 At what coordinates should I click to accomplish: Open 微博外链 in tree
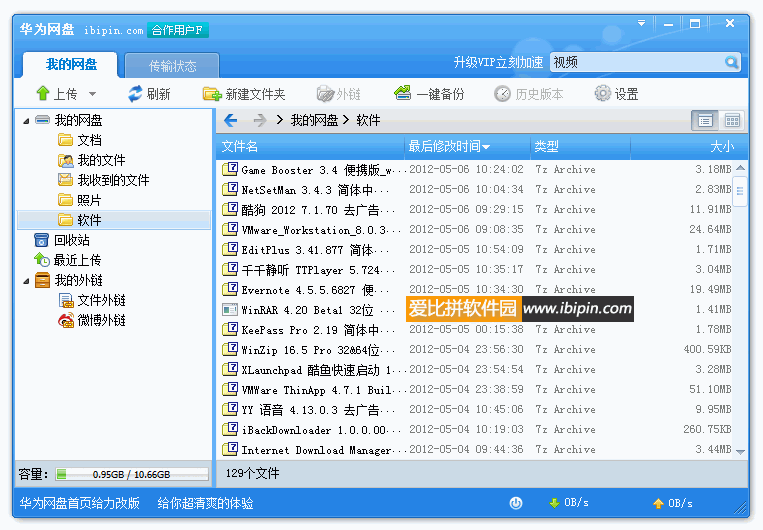(91, 320)
